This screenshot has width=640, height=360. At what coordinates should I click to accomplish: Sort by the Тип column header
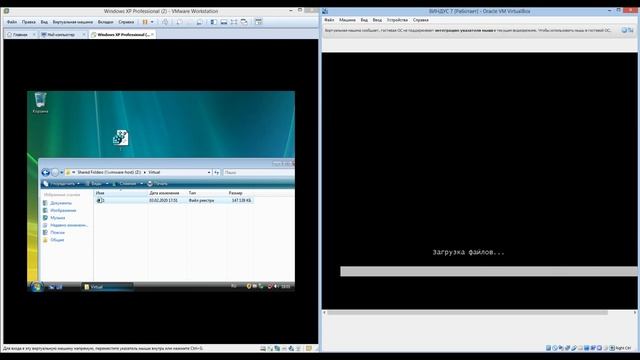[207, 193]
